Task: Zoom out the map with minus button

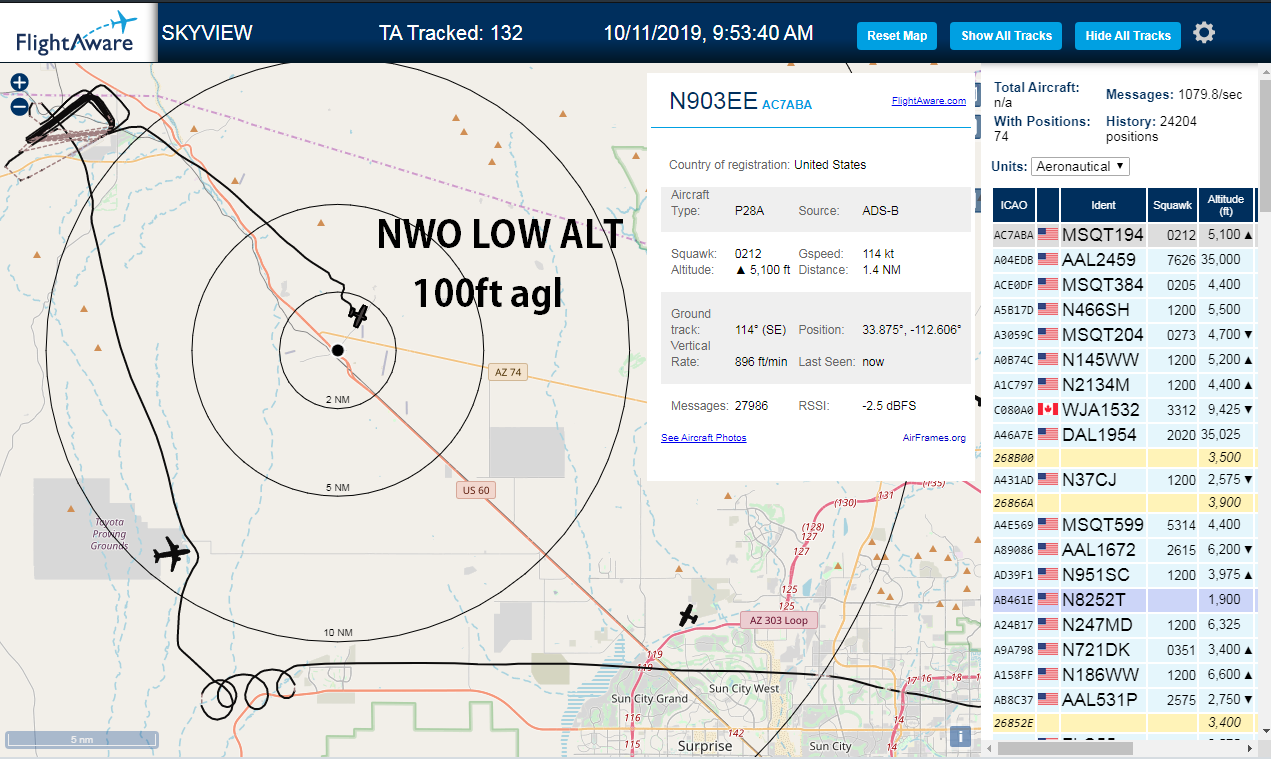Action: [19, 107]
